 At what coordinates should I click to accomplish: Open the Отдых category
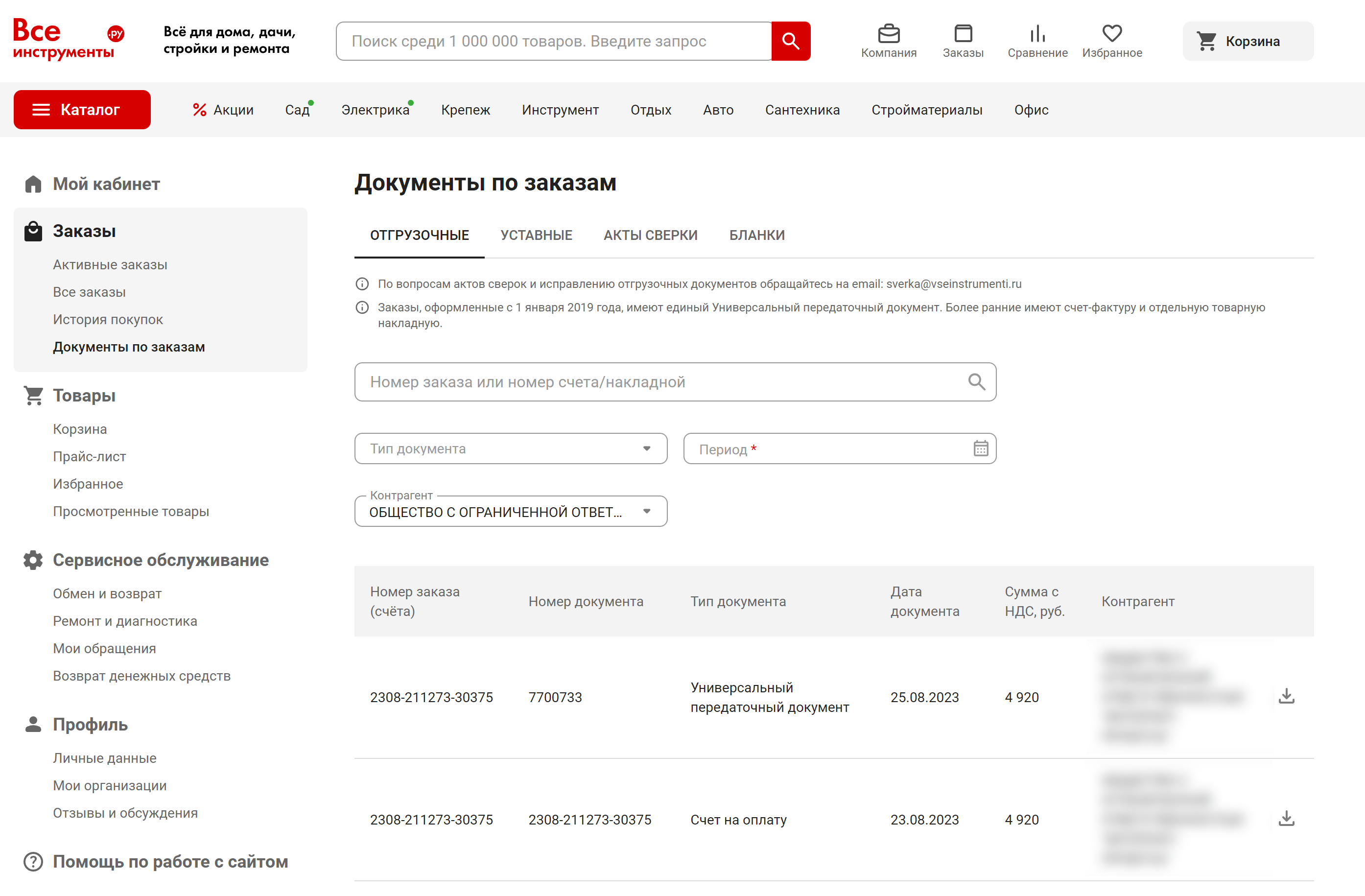pyautogui.click(x=651, y=110)
